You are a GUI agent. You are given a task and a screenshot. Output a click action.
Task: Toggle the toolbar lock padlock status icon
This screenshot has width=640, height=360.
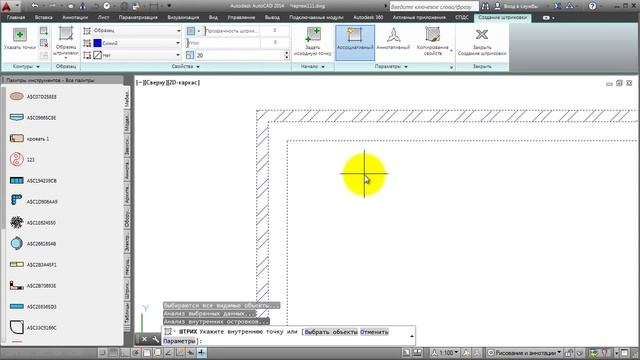coord(569,353)
